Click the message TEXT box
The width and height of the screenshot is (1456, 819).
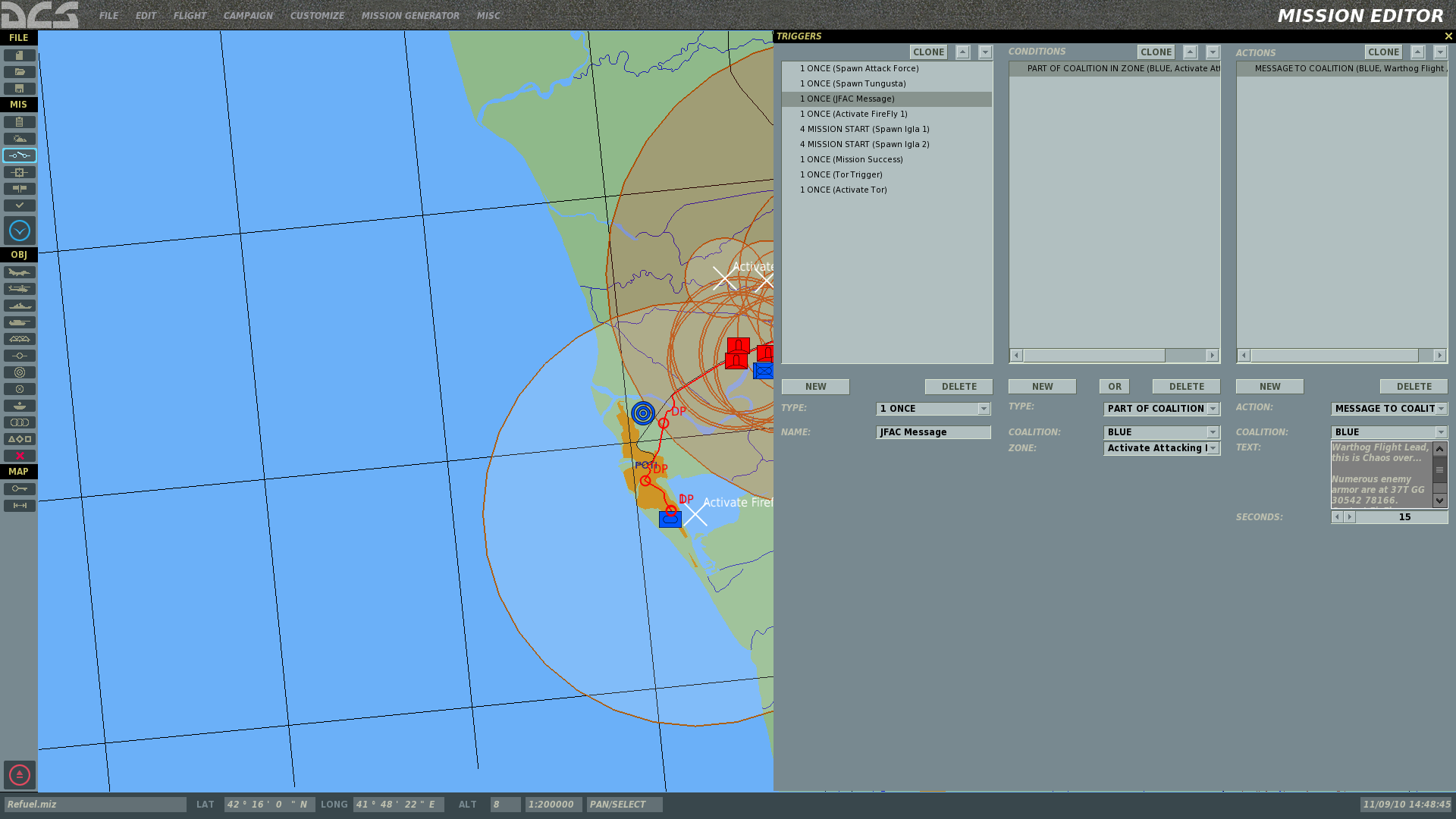tap(1381, 474)
